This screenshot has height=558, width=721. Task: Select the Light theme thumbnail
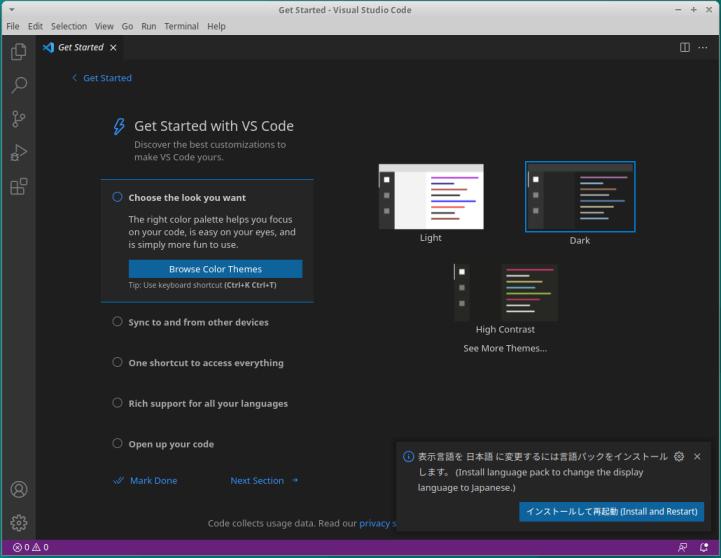(431, 197)
